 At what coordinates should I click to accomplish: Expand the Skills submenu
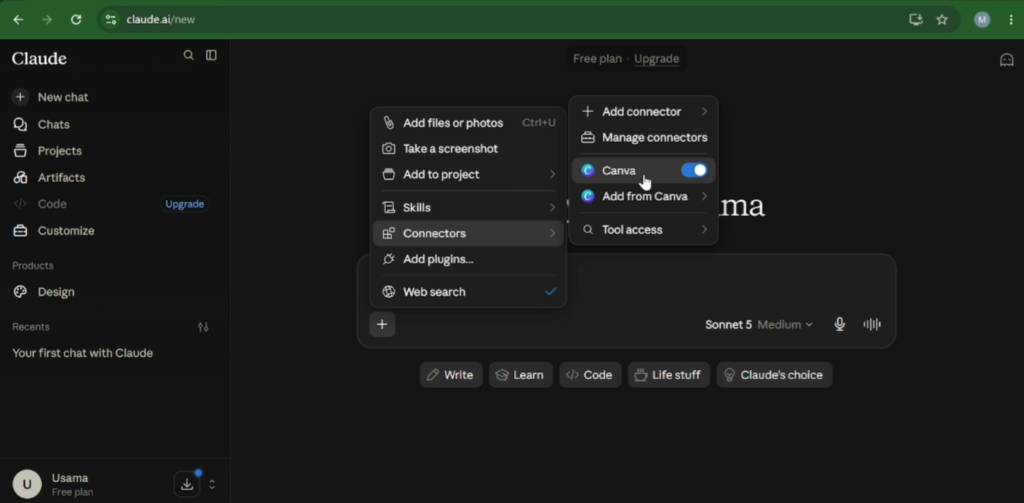click(468, 208)
